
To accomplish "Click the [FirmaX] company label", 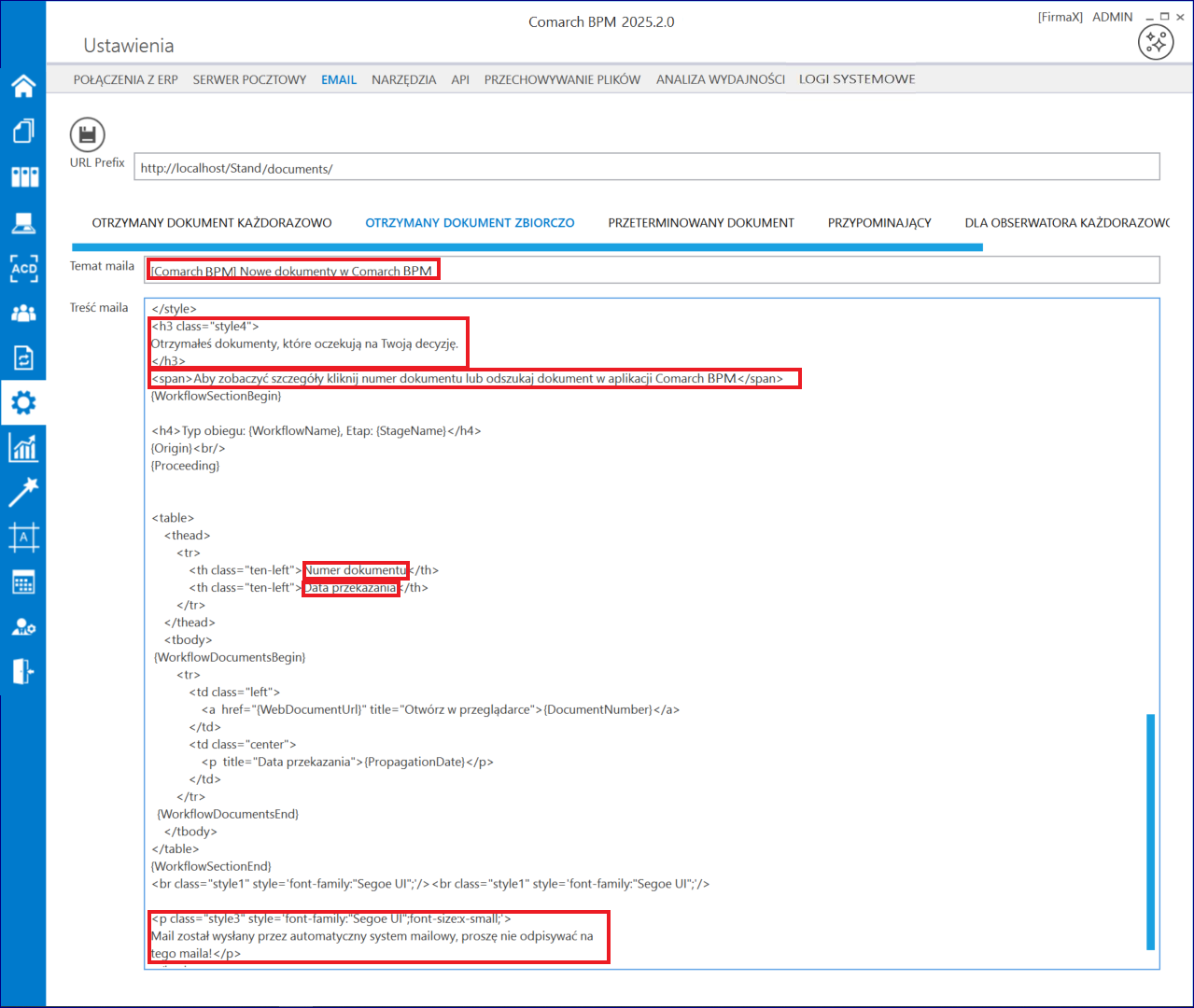I will coord(1061,17).
